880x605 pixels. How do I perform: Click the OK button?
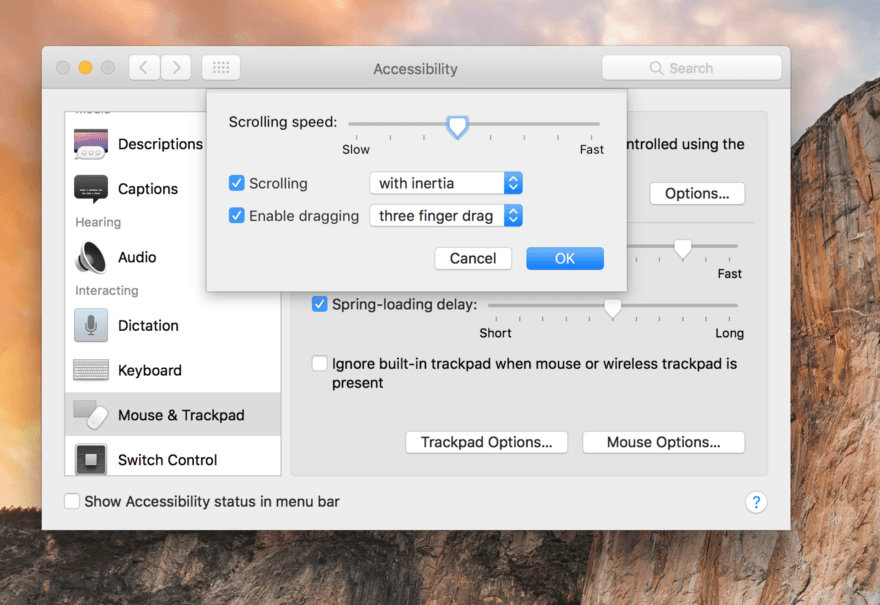pos(564,258)
